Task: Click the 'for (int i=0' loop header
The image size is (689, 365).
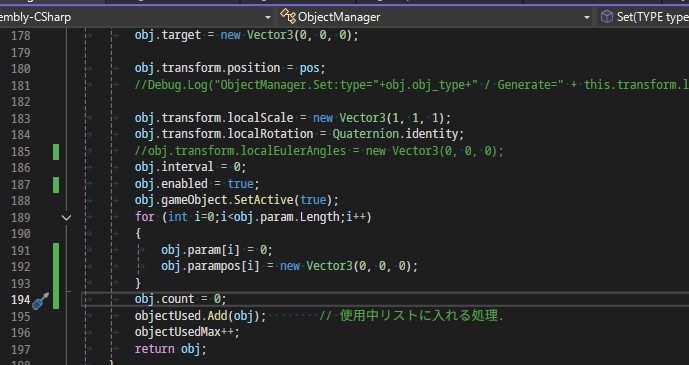Action: click(253, 217)
